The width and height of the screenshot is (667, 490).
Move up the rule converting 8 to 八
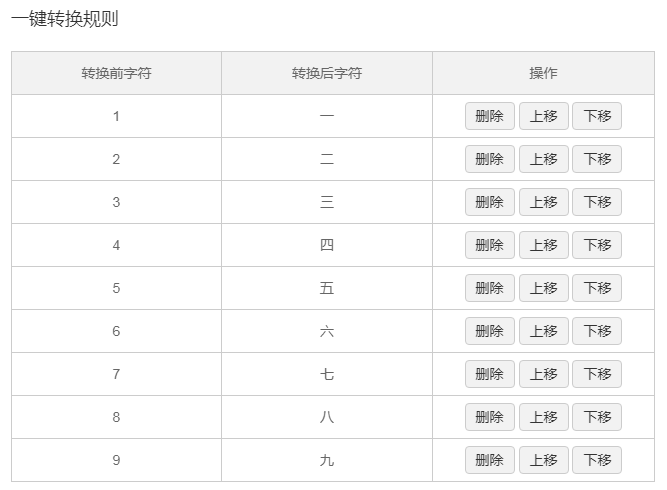(x=544, y=417)
